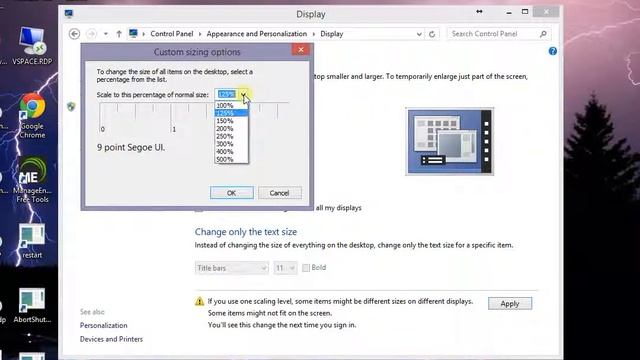Click the scale percentage text field
This screenshot has height=360, width=640.
coord(227,94)
